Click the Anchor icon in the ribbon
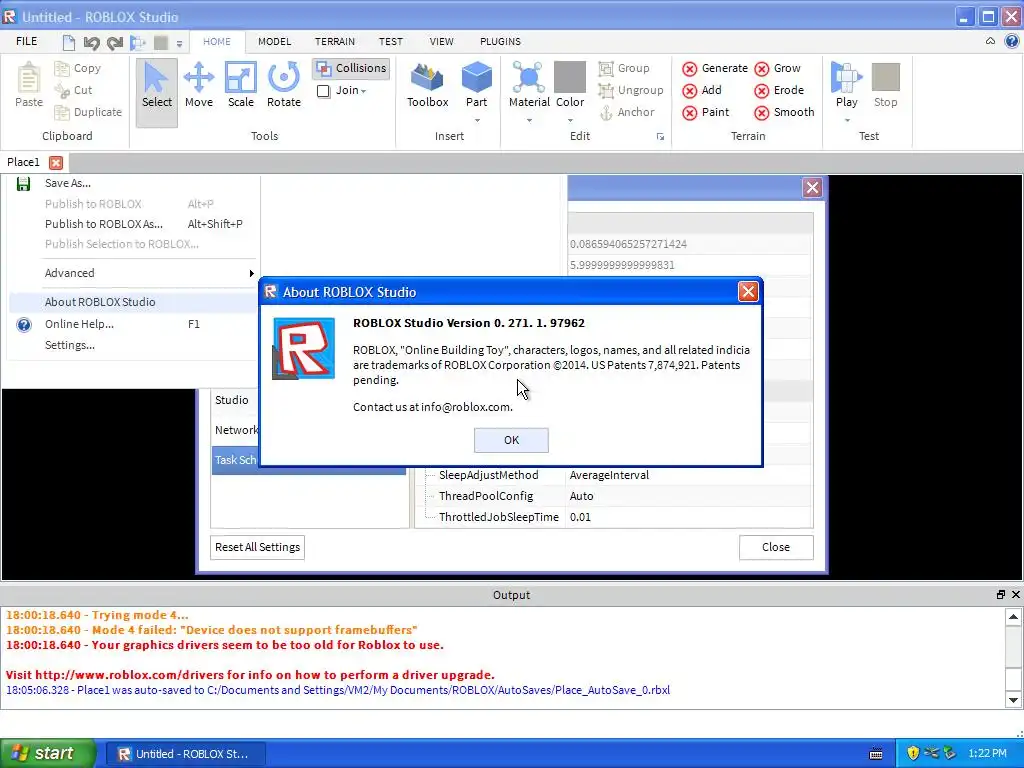The image size is (1024, 768). point(606,112)
